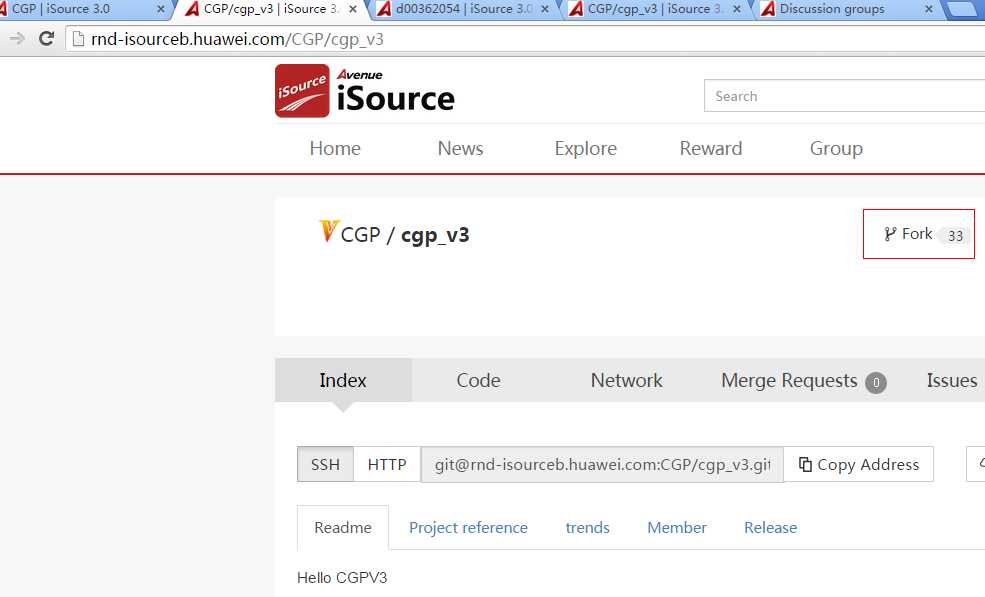Click the page icon in address bar
The height and width of the screenshot is (597, 985).
pyautogui.click(x=79, y=39)
